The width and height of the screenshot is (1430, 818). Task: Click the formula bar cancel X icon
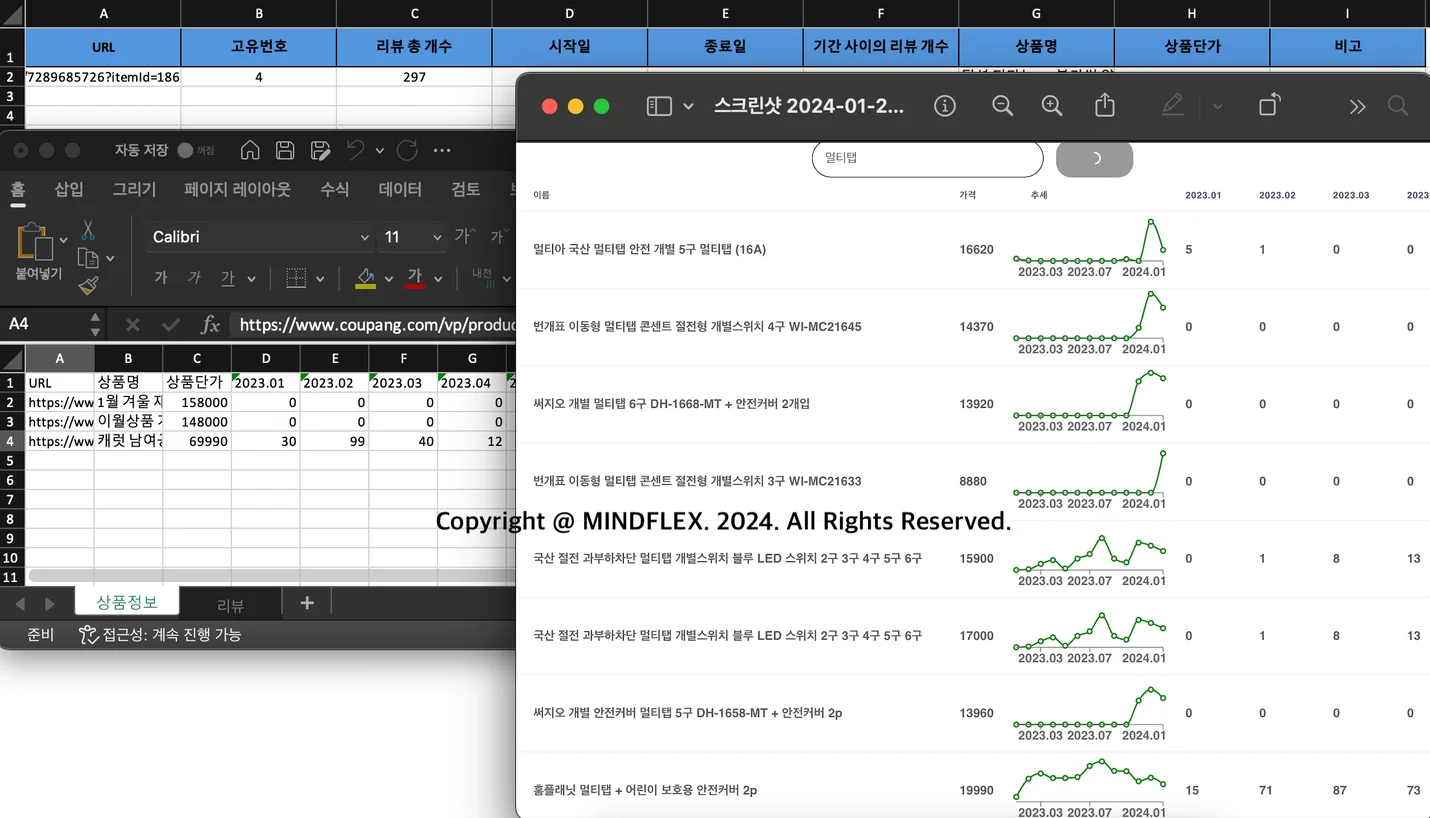(x=132, y=325)
